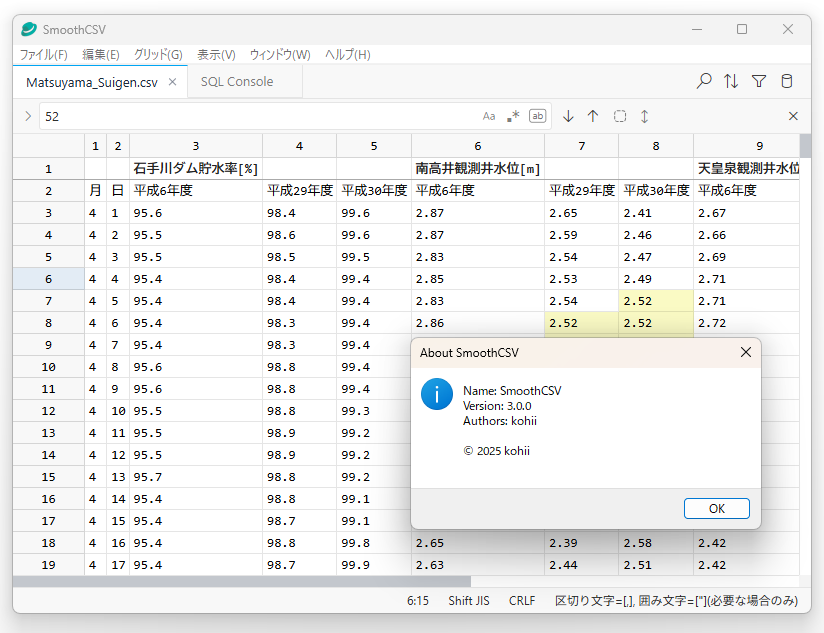Open the filter tool from the toolbar

click(x=759, y=81)
